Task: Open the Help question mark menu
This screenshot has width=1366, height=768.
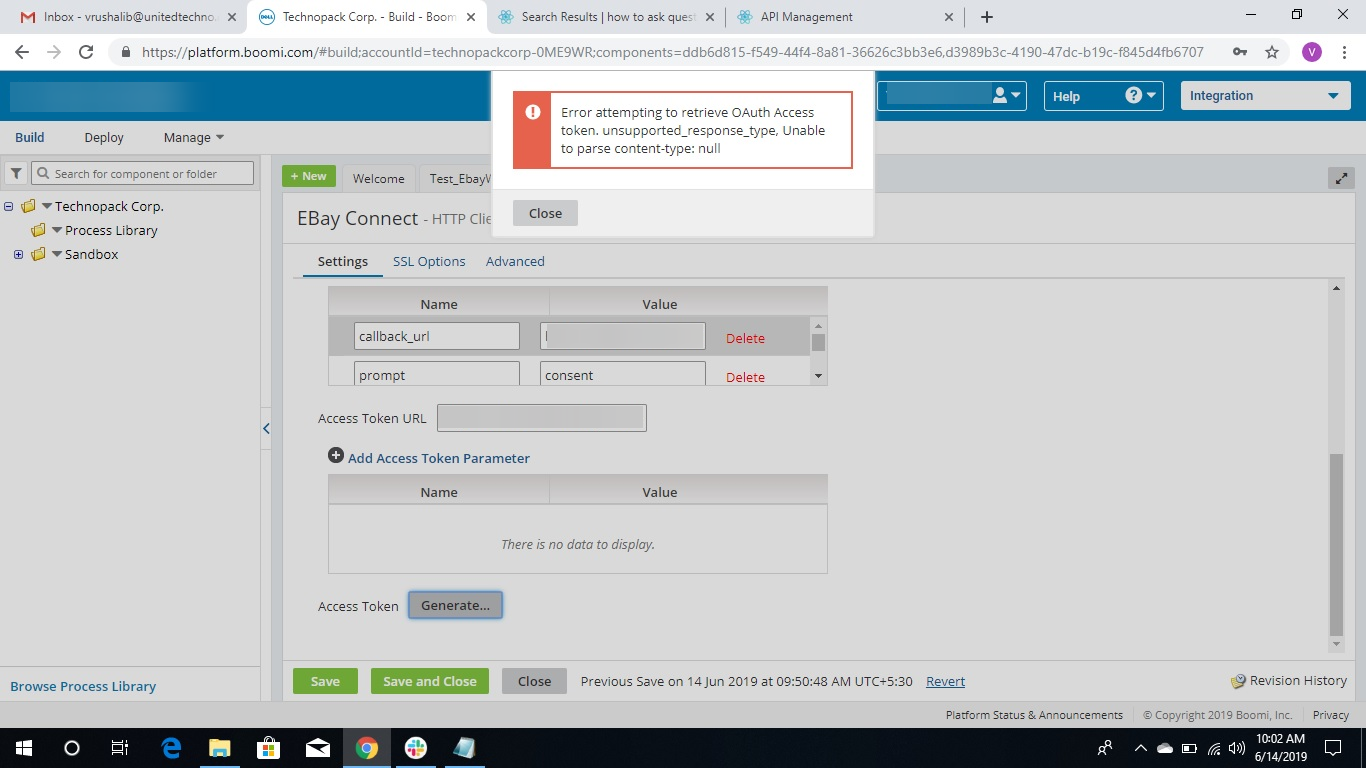Action: click(x=1140, y=95)
